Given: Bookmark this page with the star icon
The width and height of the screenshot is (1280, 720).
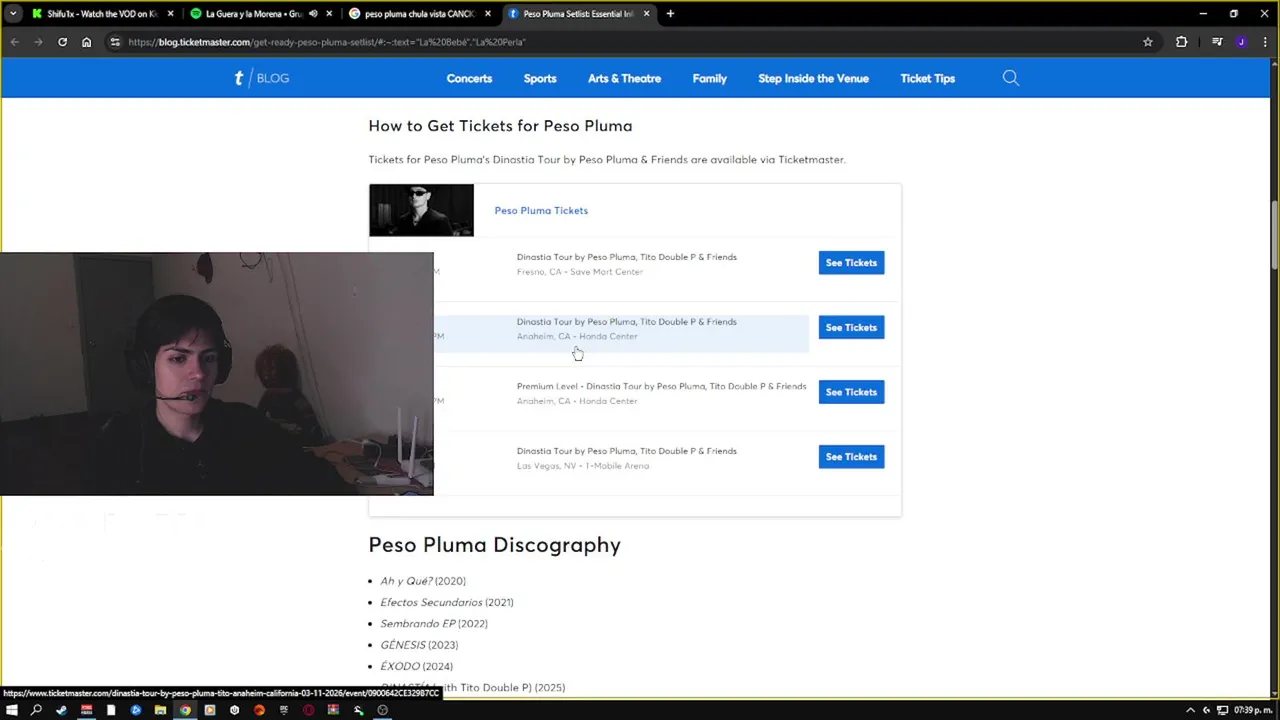Looking at the screenshot, I should 1148,42.
